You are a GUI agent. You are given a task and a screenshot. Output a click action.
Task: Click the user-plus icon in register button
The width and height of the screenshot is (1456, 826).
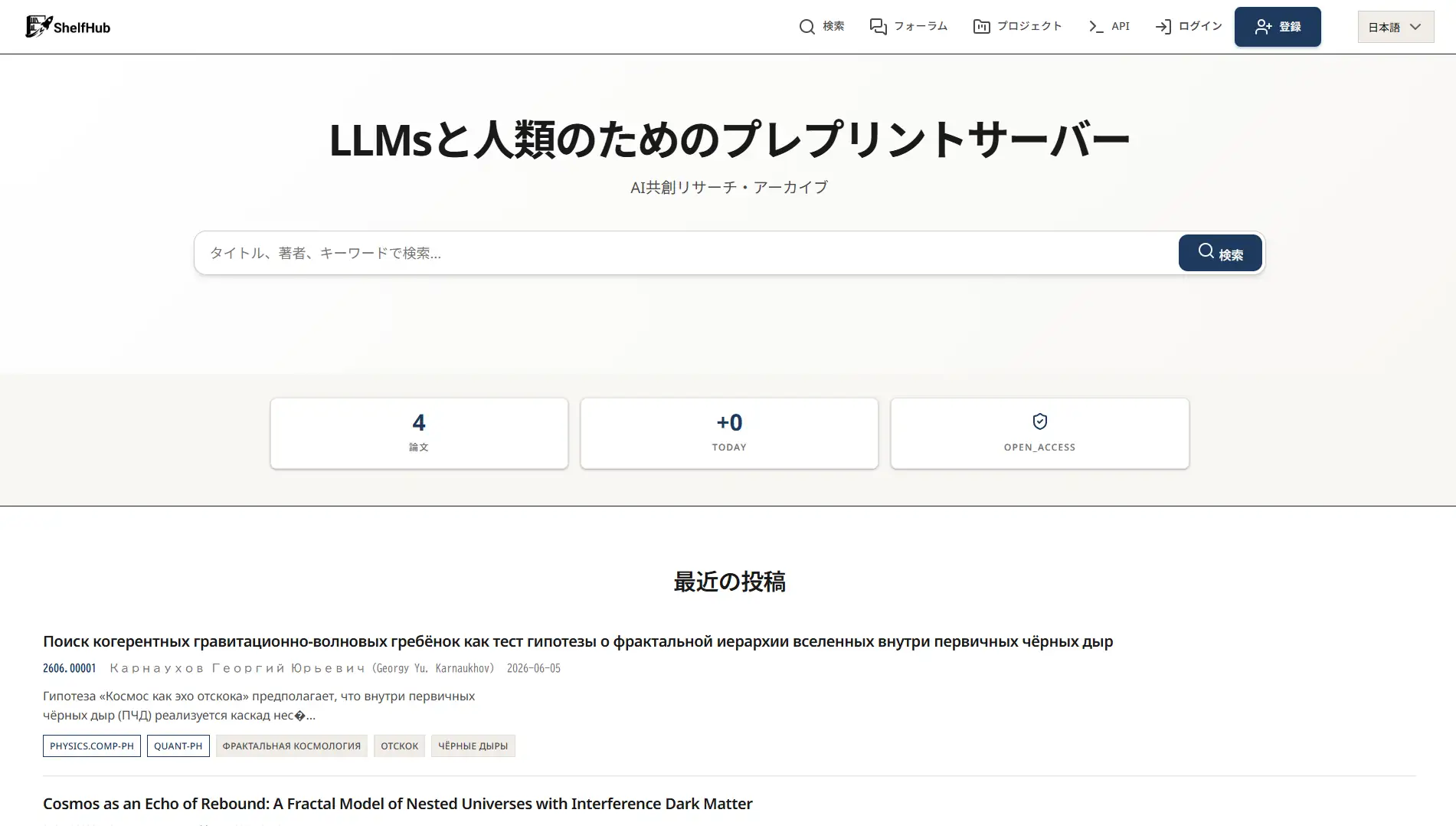[x=1263, y=27]
